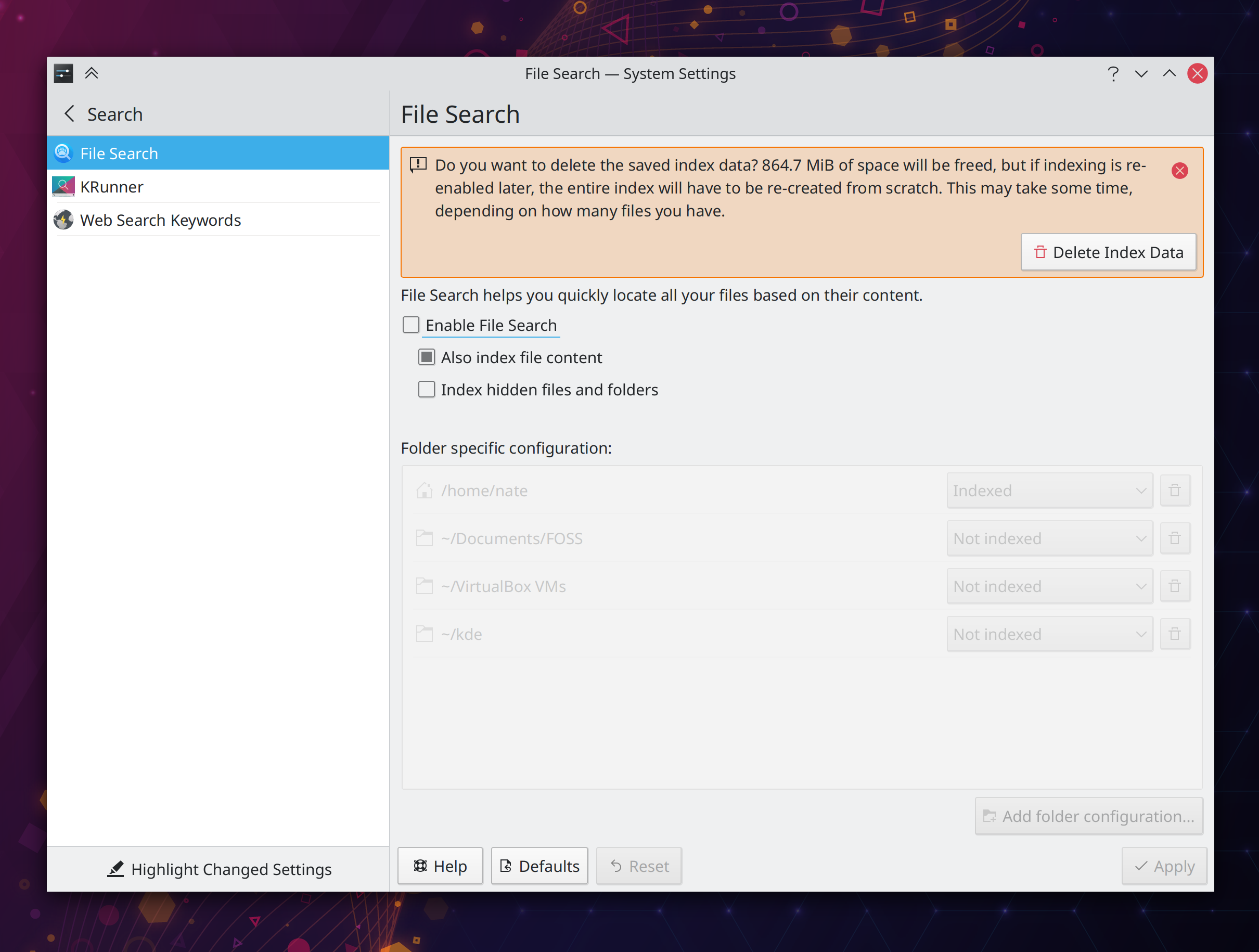Open Web Search Keywords in sidebar
Viewport: 1259px width, 952px height.
tap(161, 220)
